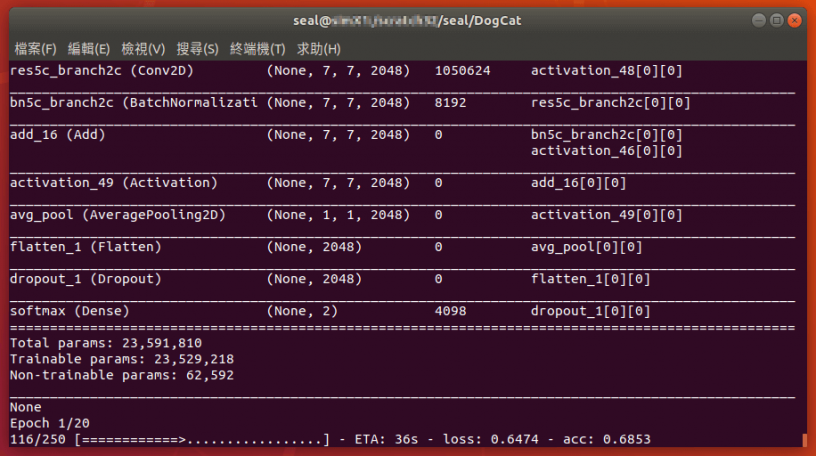The height and width of the screenshot is (456, 816).
Task: Click the 'Trainable params: 23,529,218' line
Action: 121,359
